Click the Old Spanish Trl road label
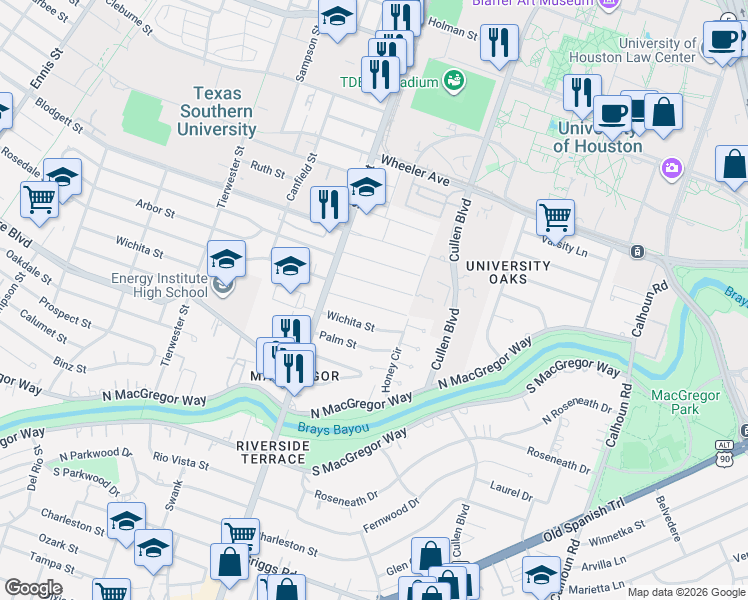The width and height of the screenshot is (748, 600). coord(584,518)
